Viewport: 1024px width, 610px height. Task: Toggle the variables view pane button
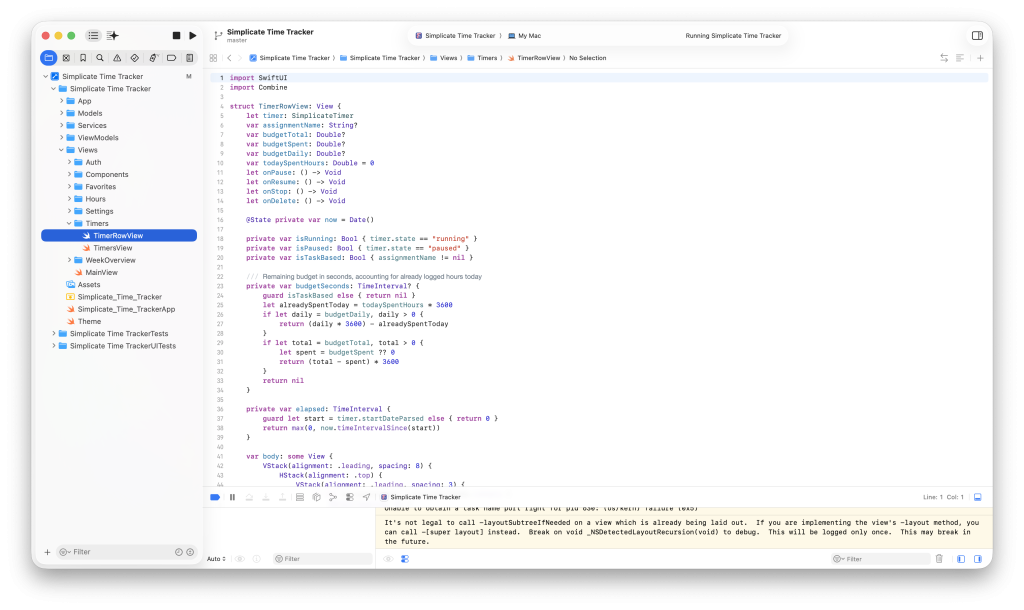coord(961,558)
